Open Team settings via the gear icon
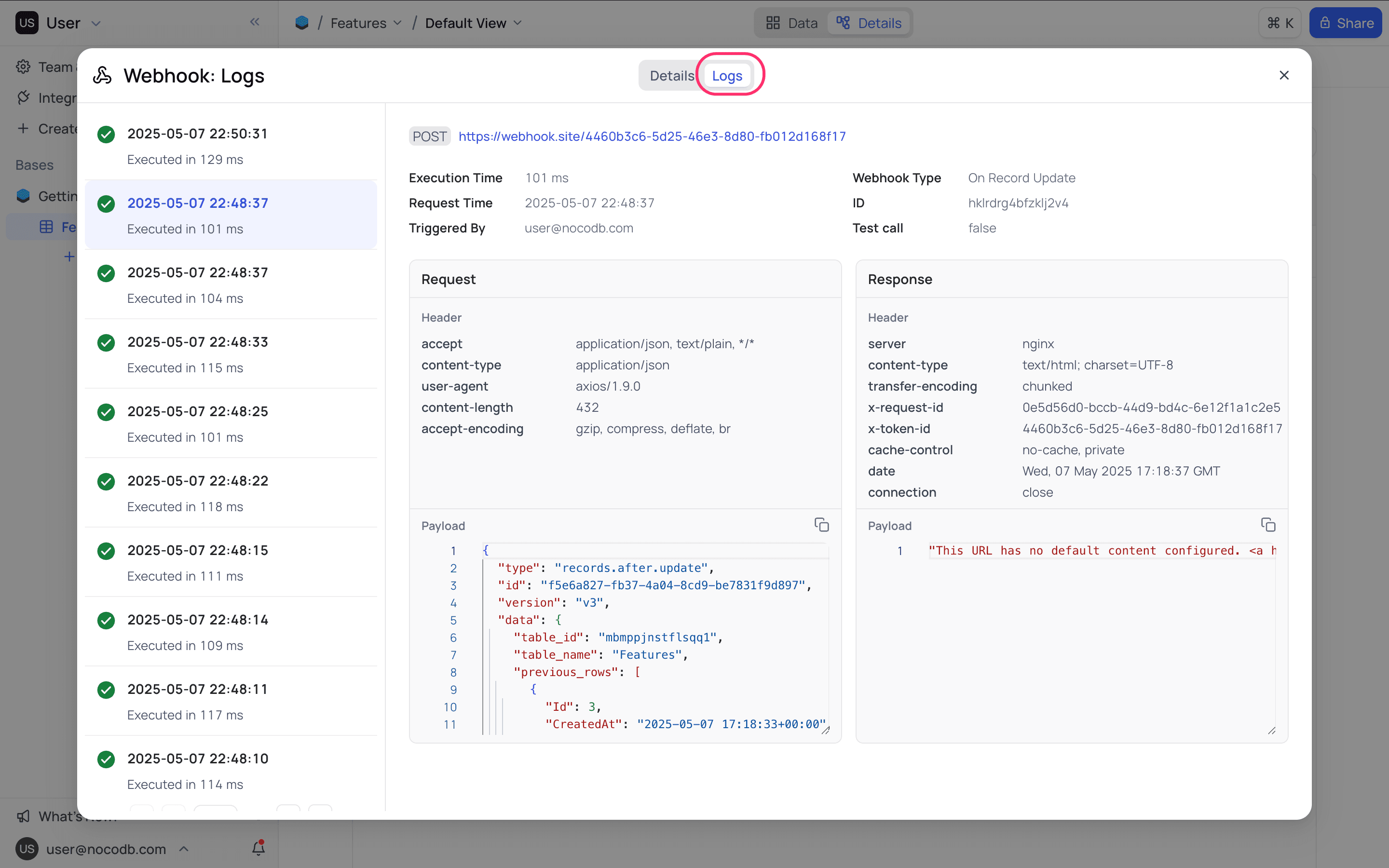This screenshot has height=868, width=1389. [23, 67]
